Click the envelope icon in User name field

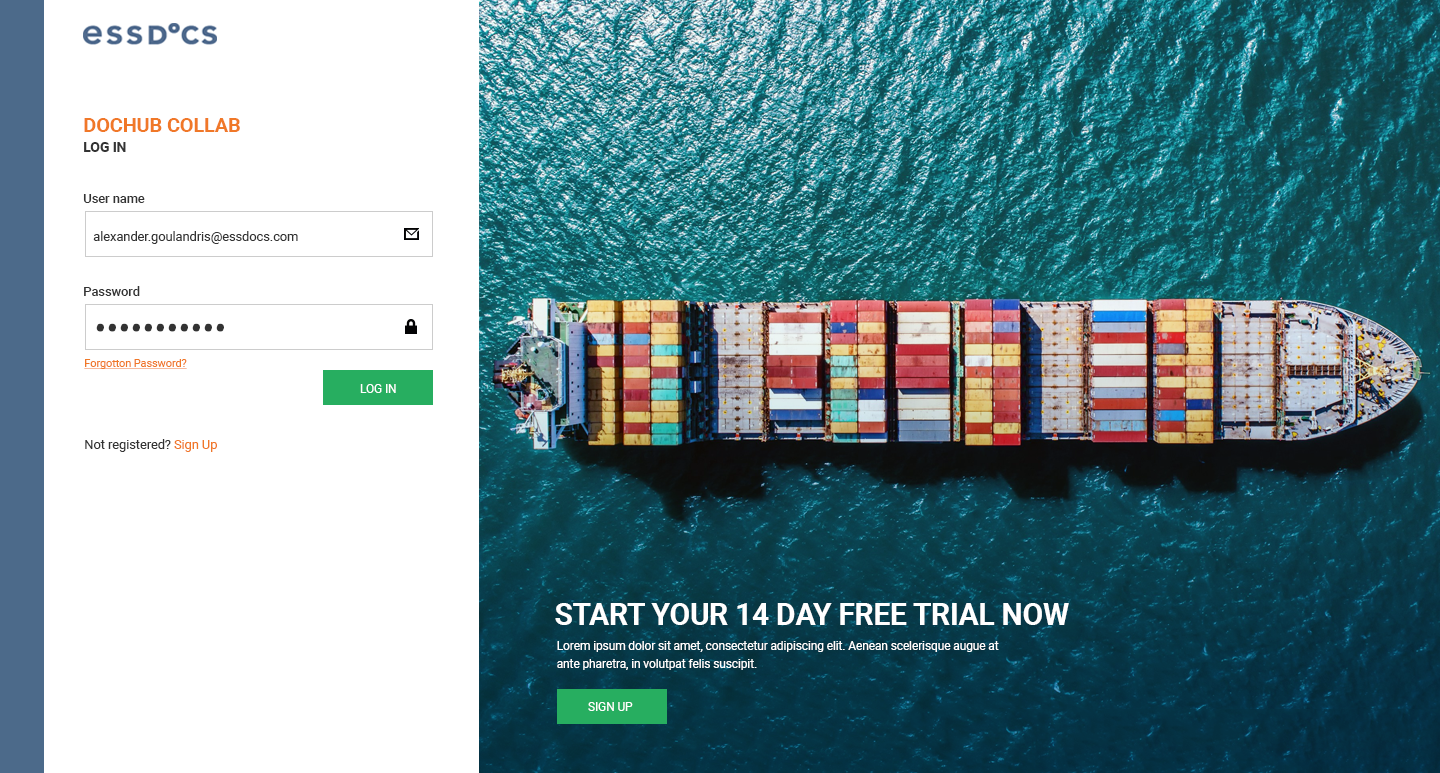click(x=411, y=234)
